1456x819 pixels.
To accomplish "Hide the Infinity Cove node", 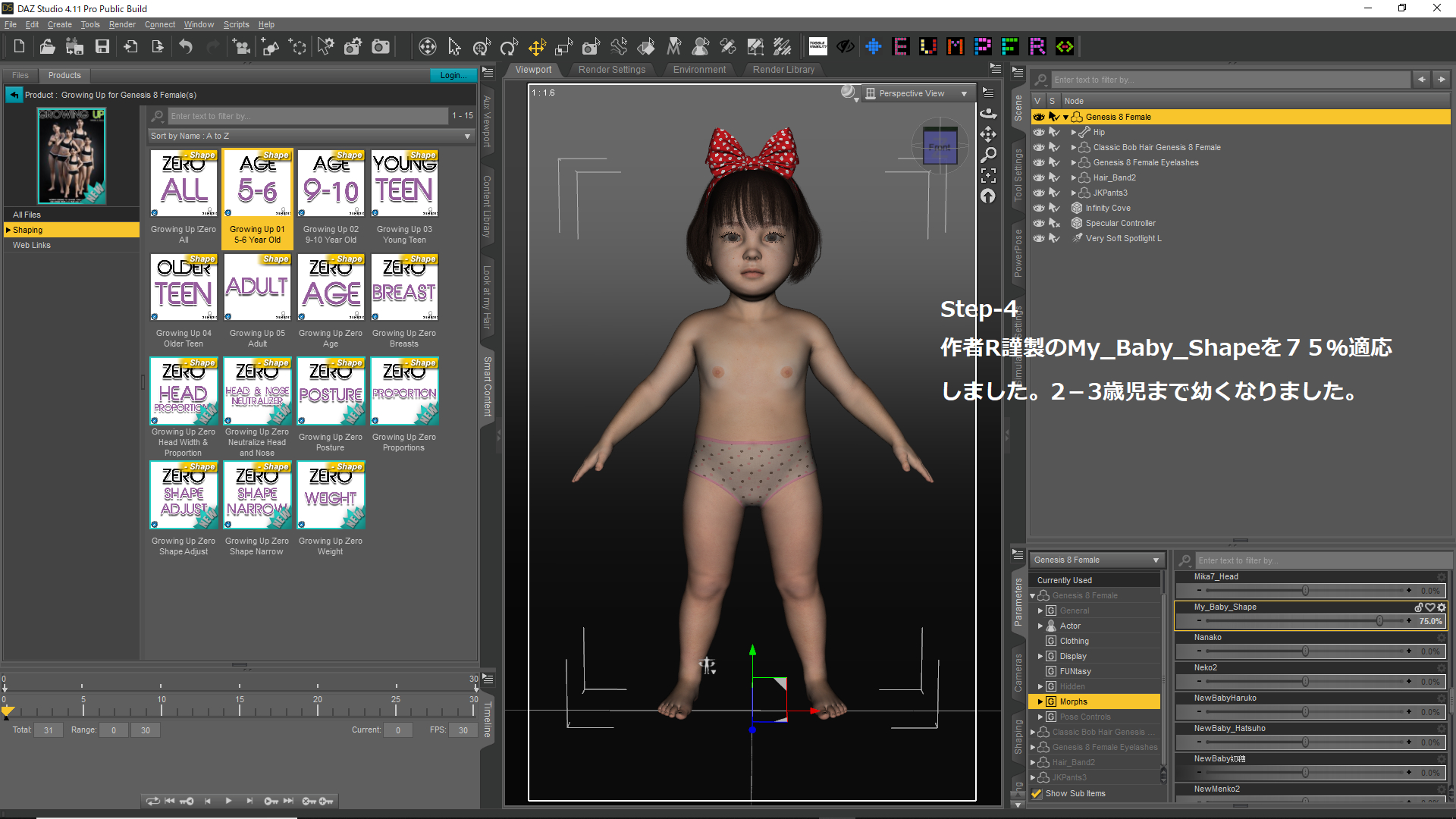I will click(x=1039, y=208).
